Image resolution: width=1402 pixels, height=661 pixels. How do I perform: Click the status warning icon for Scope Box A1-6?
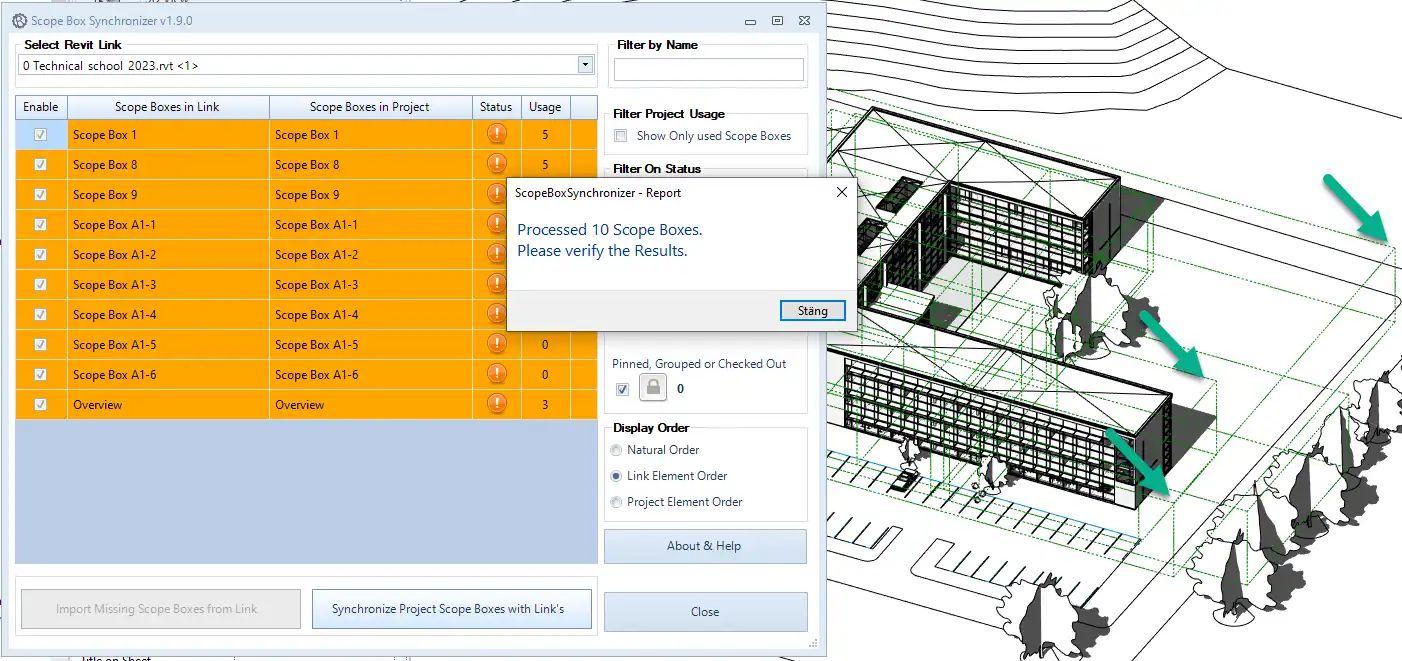coord(496,374)
